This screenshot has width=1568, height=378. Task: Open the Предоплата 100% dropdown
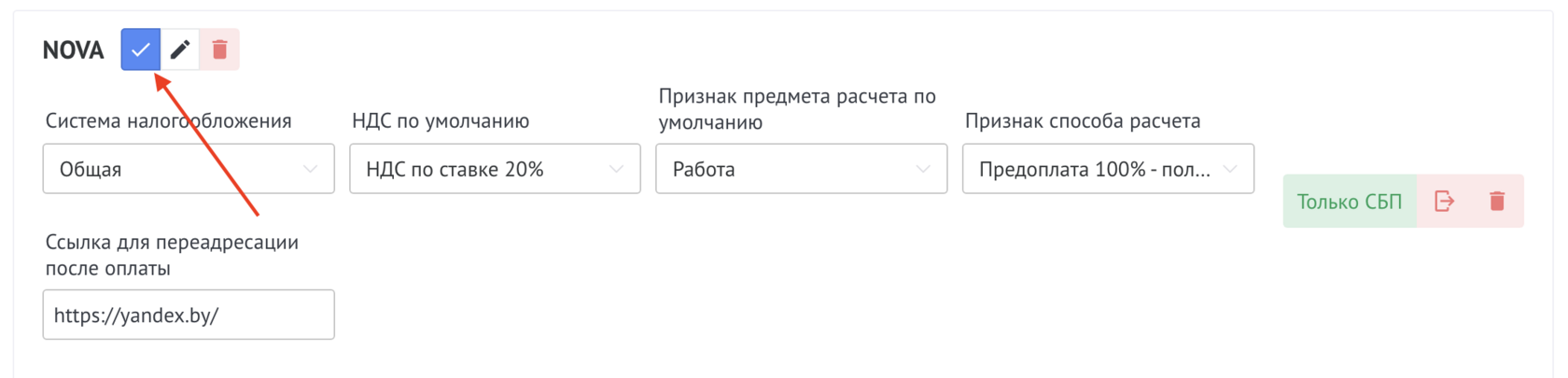(x=1108, y=169)
